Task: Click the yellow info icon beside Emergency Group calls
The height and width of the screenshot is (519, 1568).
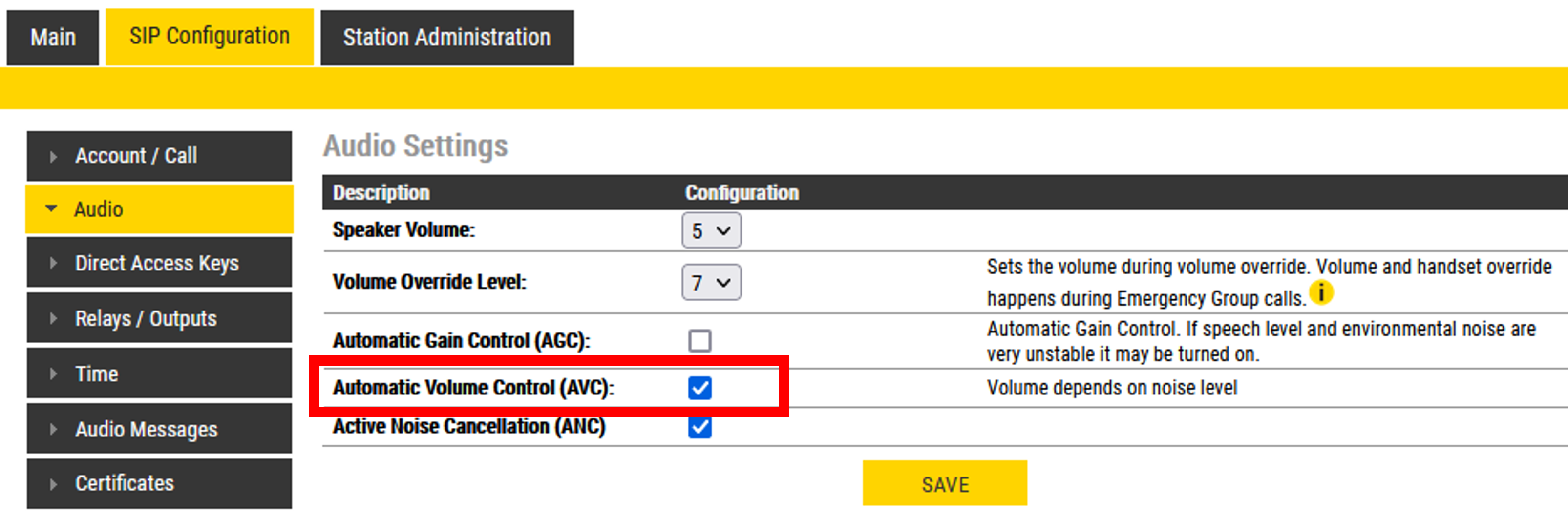Action: (x=1321, y=292)
